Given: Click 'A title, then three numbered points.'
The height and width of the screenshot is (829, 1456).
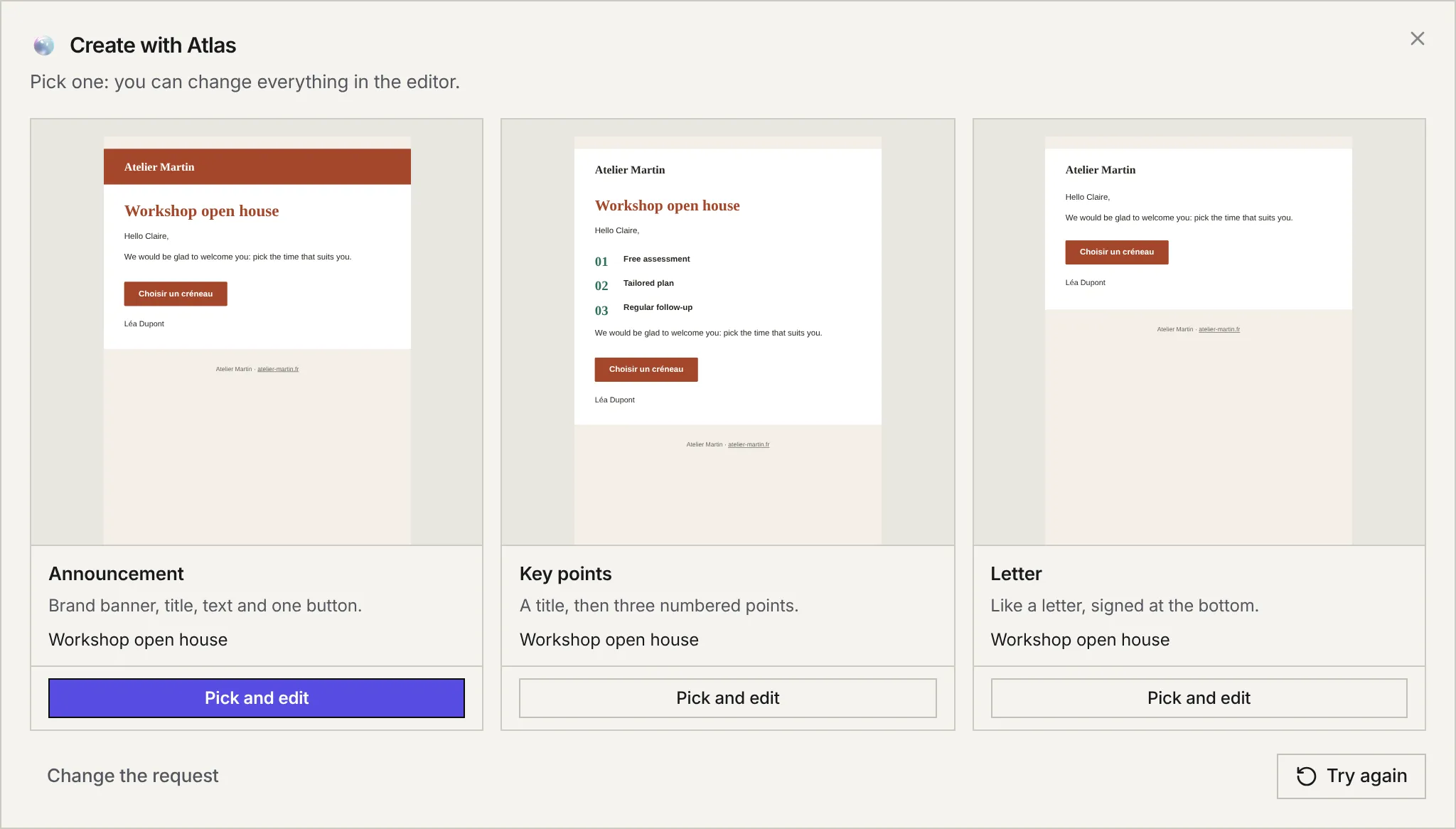Looking at the screenshot, I should coord(659,606).
